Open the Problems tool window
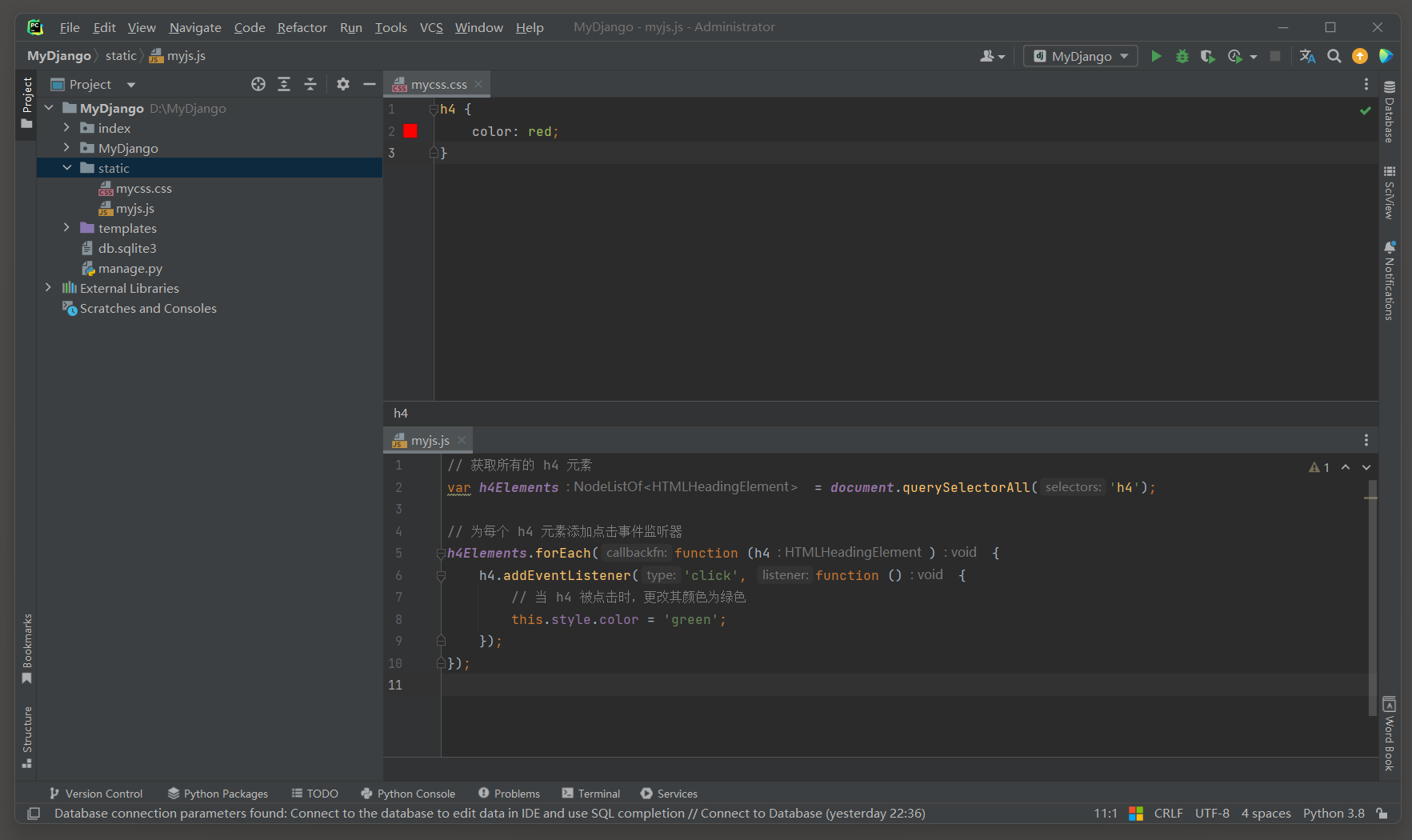The height and width of the screenshot is (840, 1412). pos(510,794)
